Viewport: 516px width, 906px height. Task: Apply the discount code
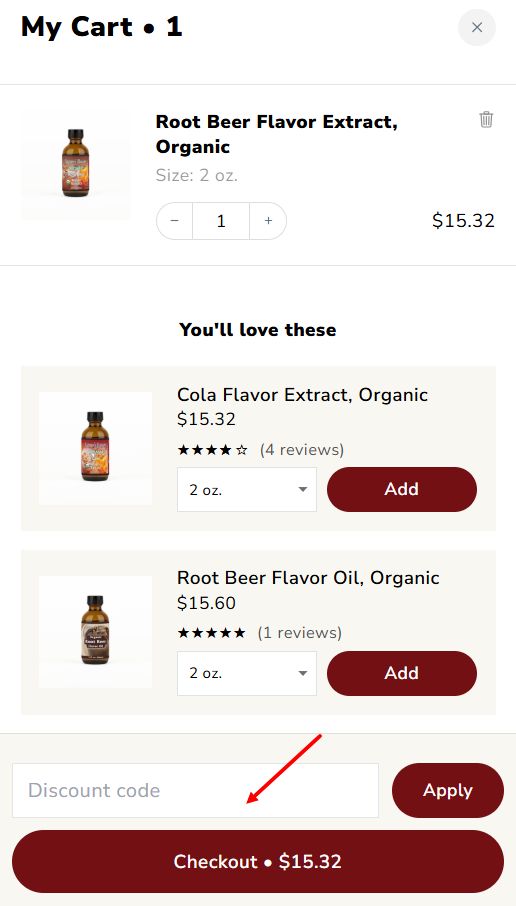[x=448, y=790]
